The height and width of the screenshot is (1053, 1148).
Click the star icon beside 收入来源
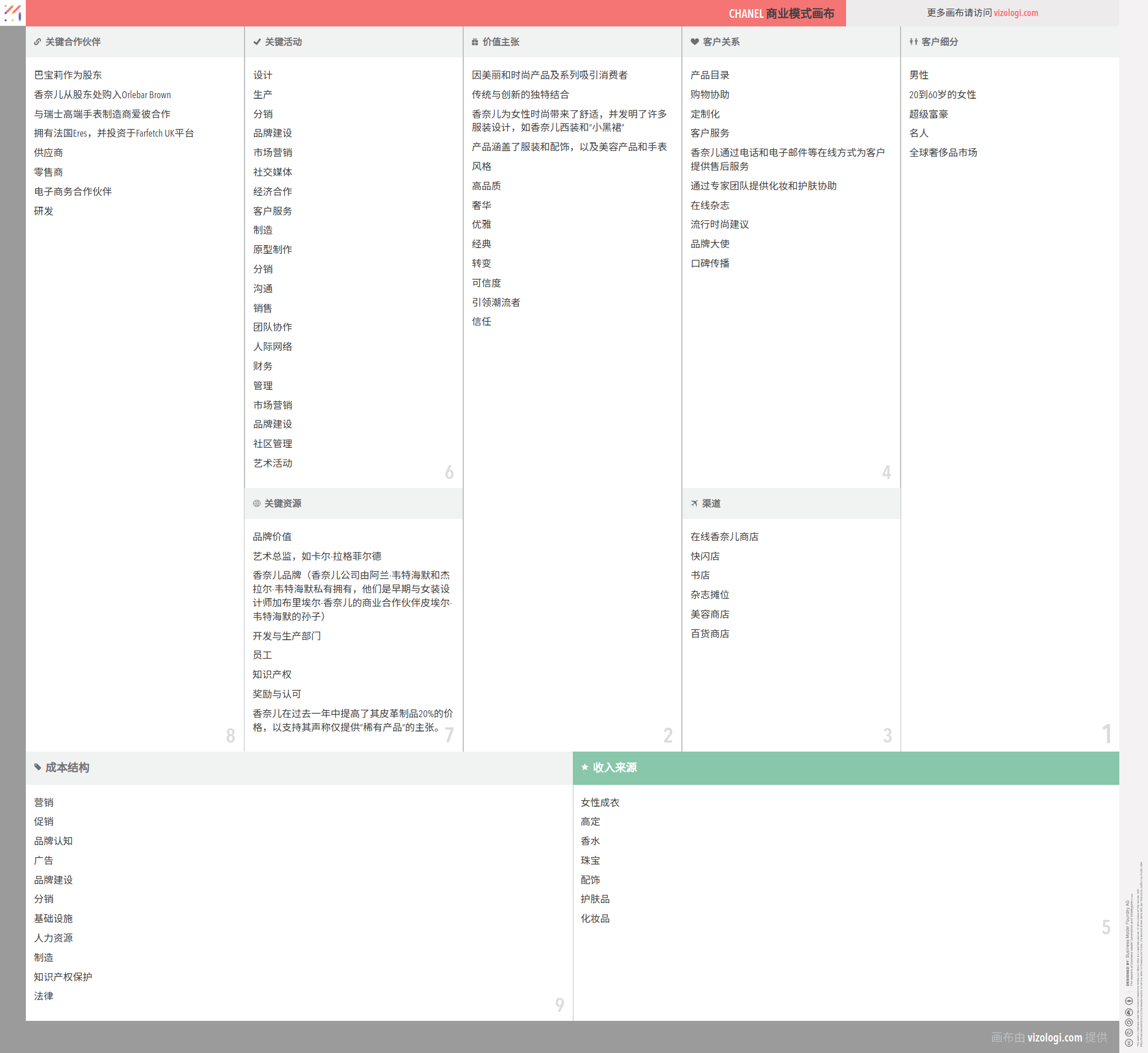(x=584, y=767)
